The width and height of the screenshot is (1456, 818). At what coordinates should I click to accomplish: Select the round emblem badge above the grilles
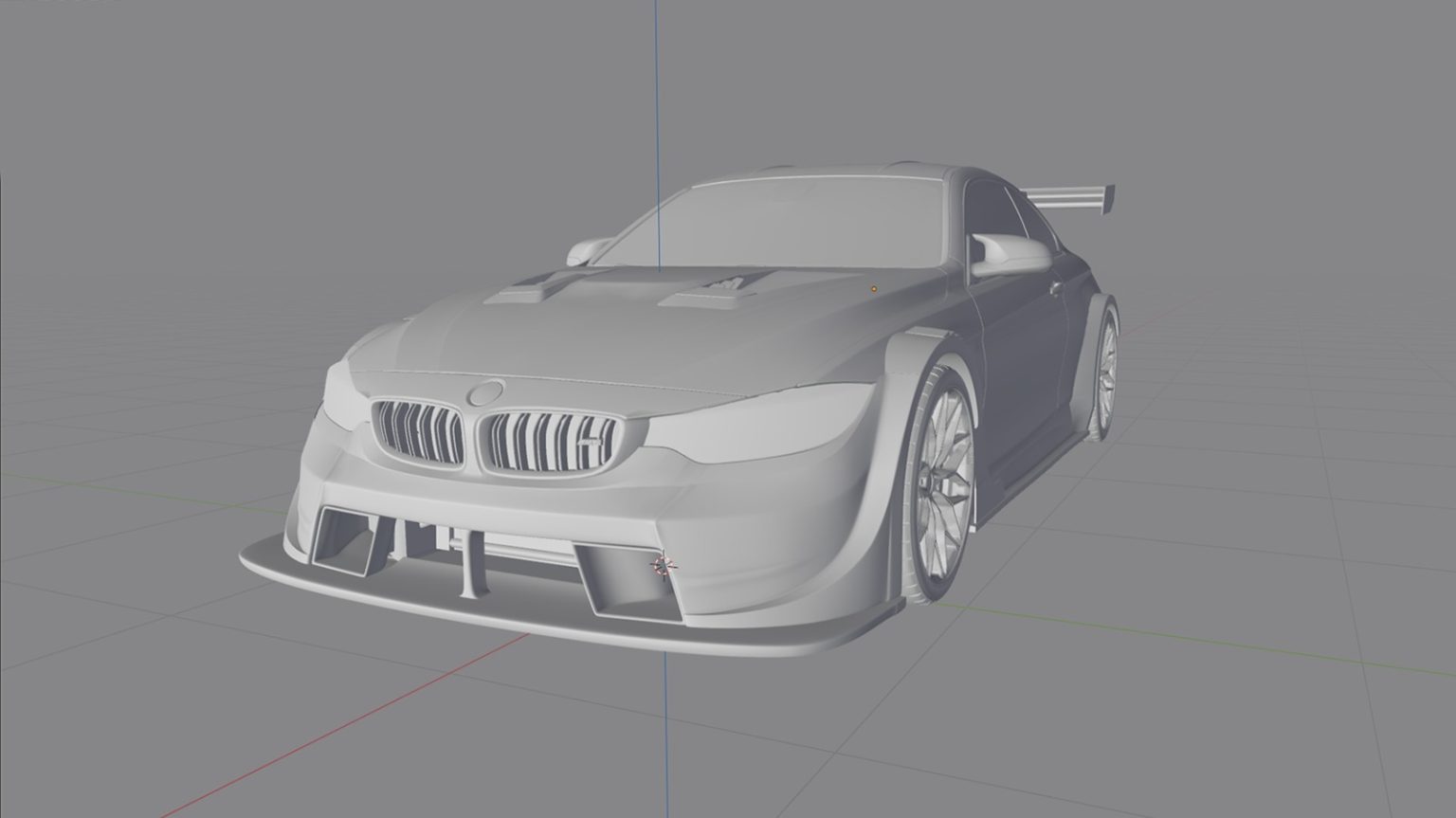point(487,391)
